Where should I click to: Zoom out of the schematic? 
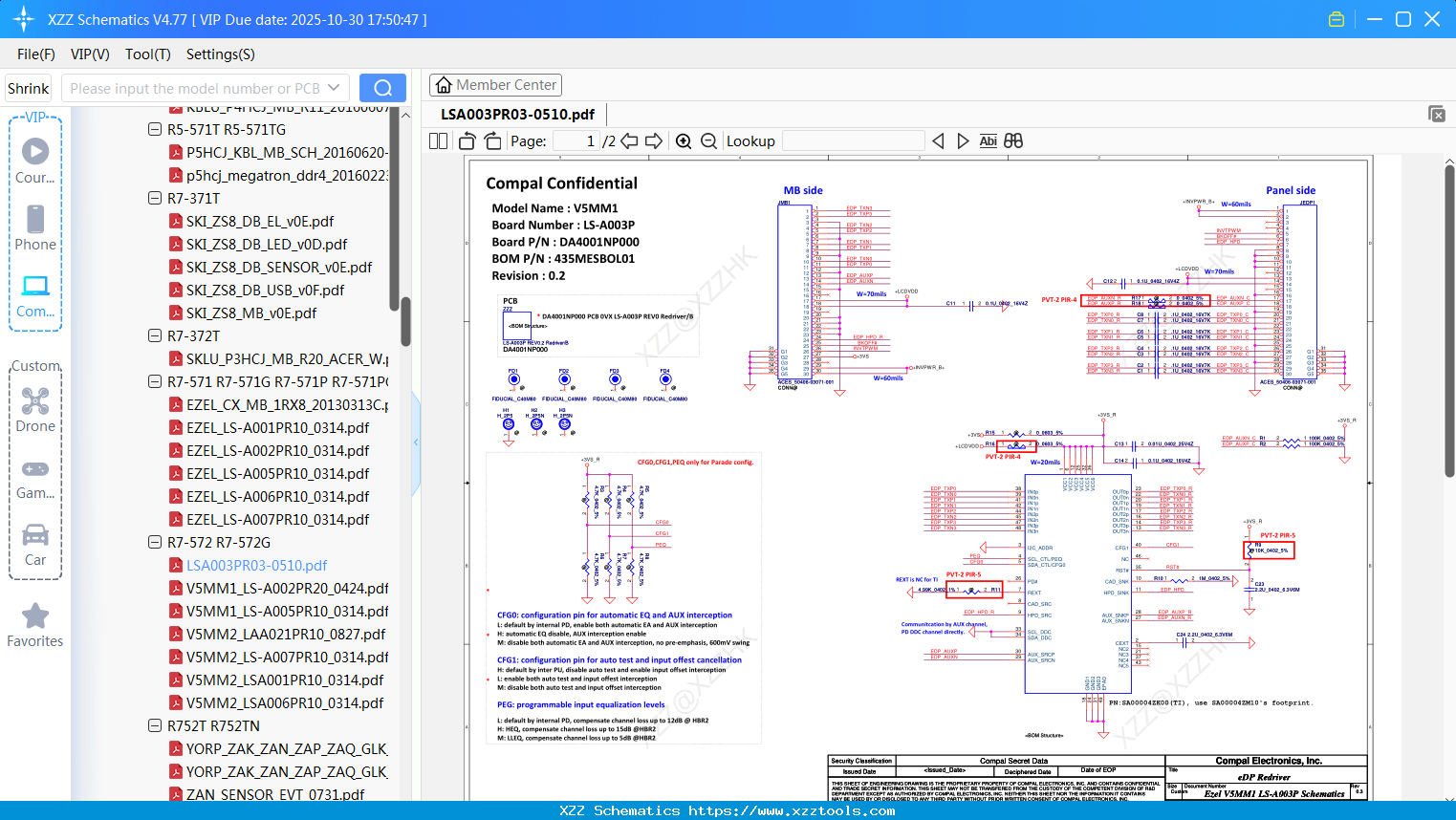pos(708,141)
